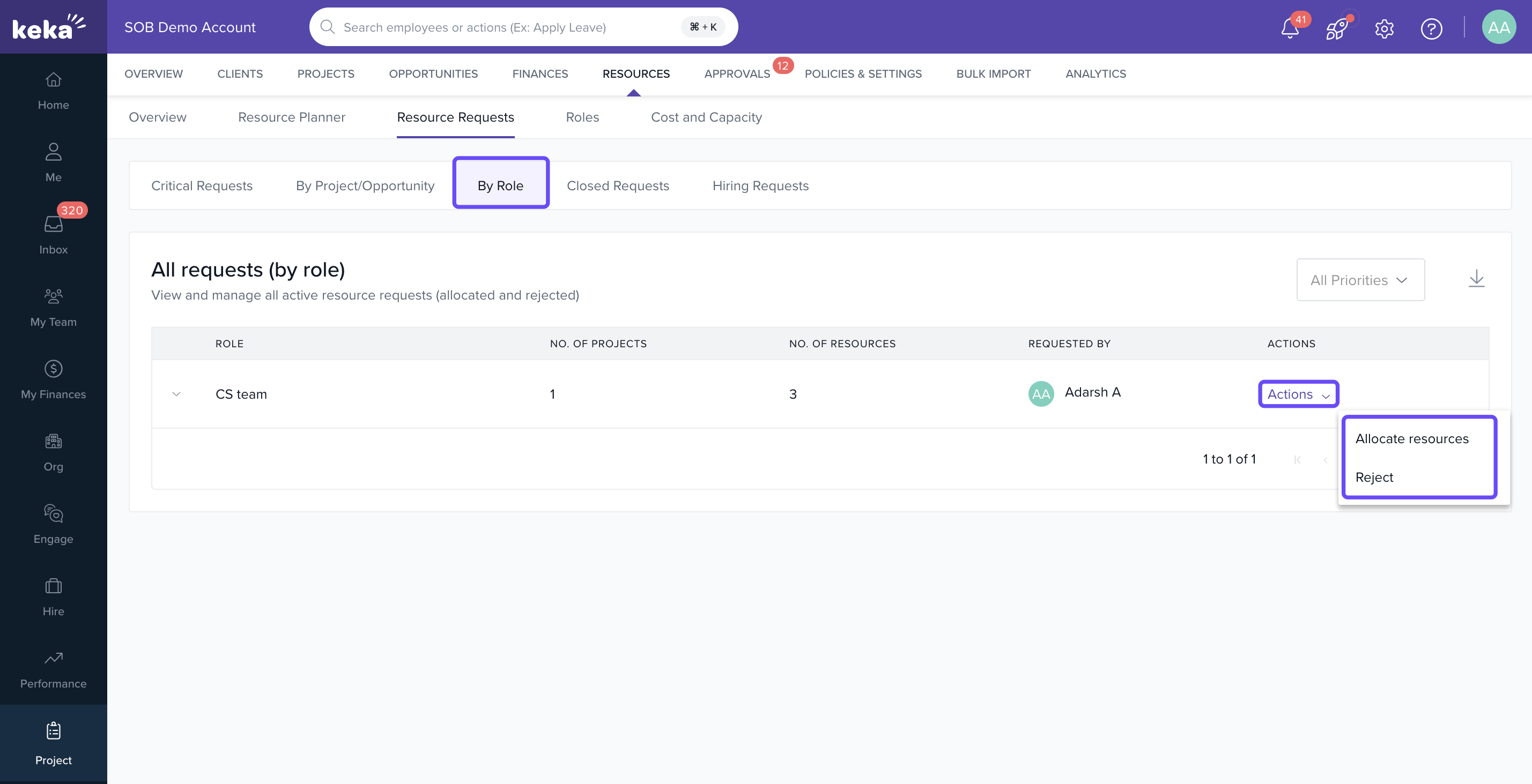
Task: Download the requests list via the download icon
Action: click(x=1476, y=279)
